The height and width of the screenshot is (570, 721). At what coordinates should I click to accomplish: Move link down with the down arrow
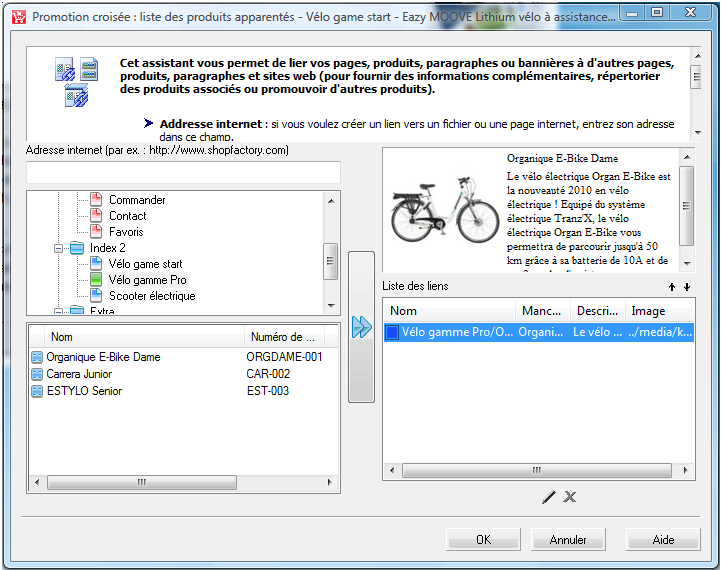(x=687, y=287)
